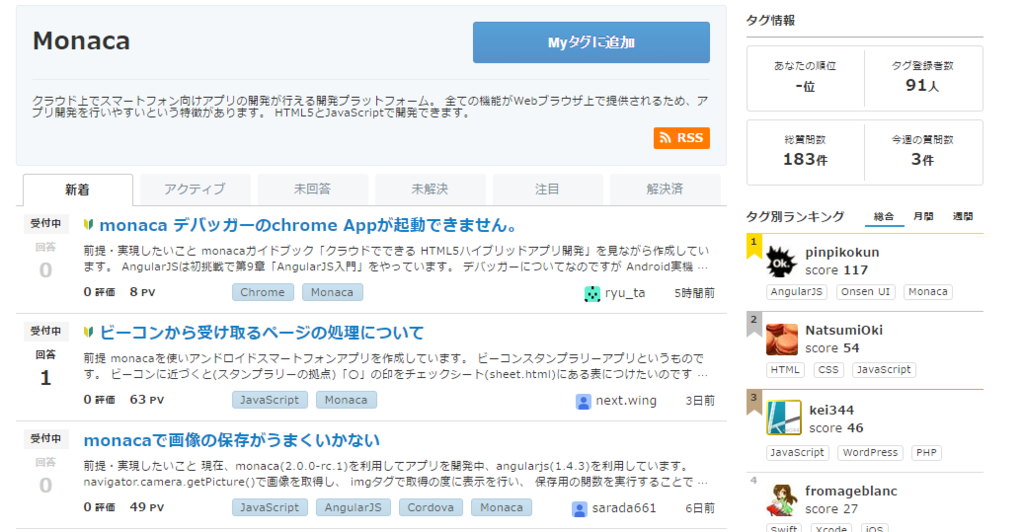The height and width of the screenshot is (532, 1024).
Task: Click fromageblanc's avatar image
Action: pyautogui.click(x=782, y=500)
